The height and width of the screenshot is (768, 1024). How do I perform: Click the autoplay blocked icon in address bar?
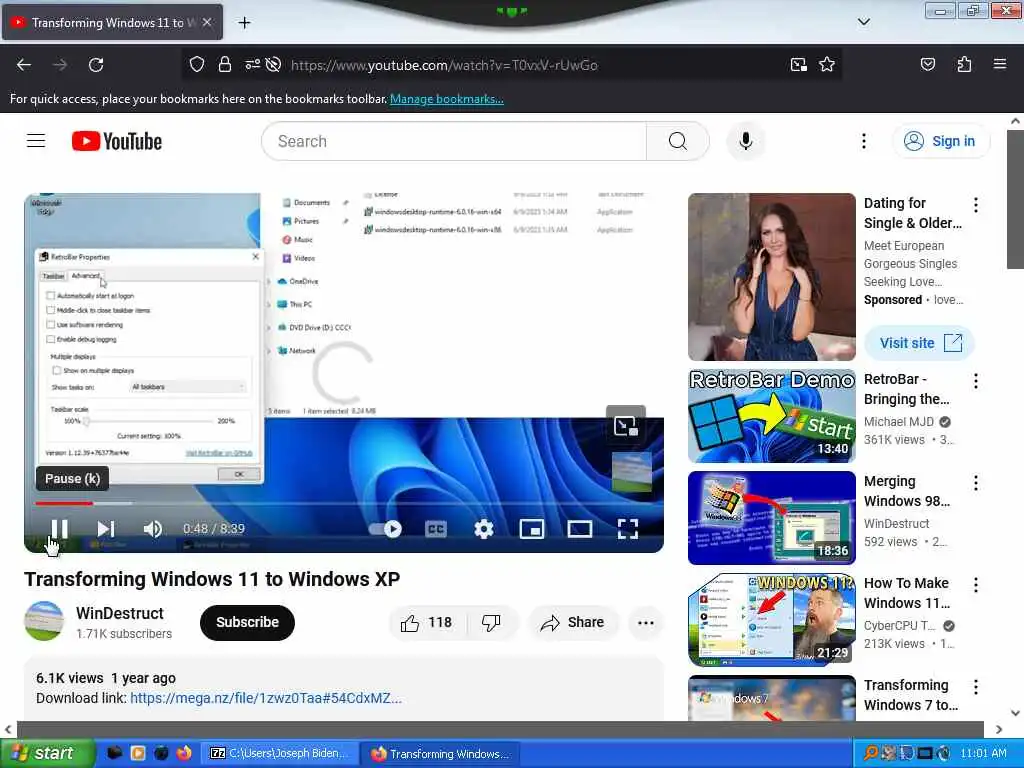point(274,65)
